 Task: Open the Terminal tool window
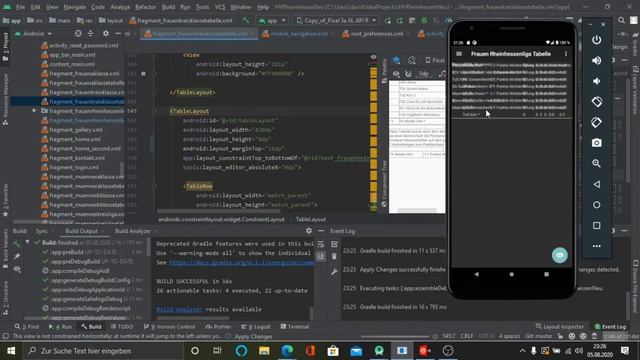pos(294,327)
